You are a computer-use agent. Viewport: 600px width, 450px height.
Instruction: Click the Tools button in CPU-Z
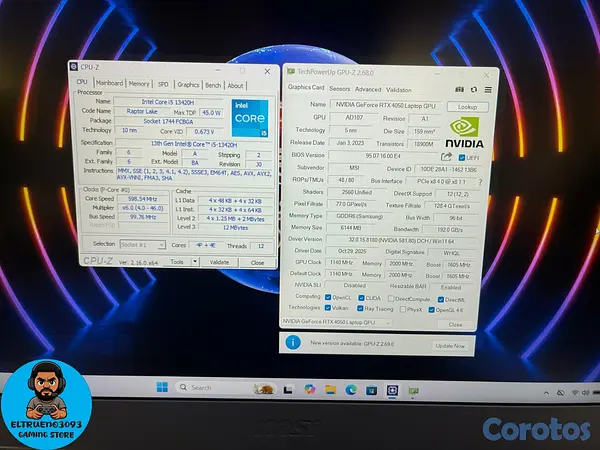(x=177, y=262)
